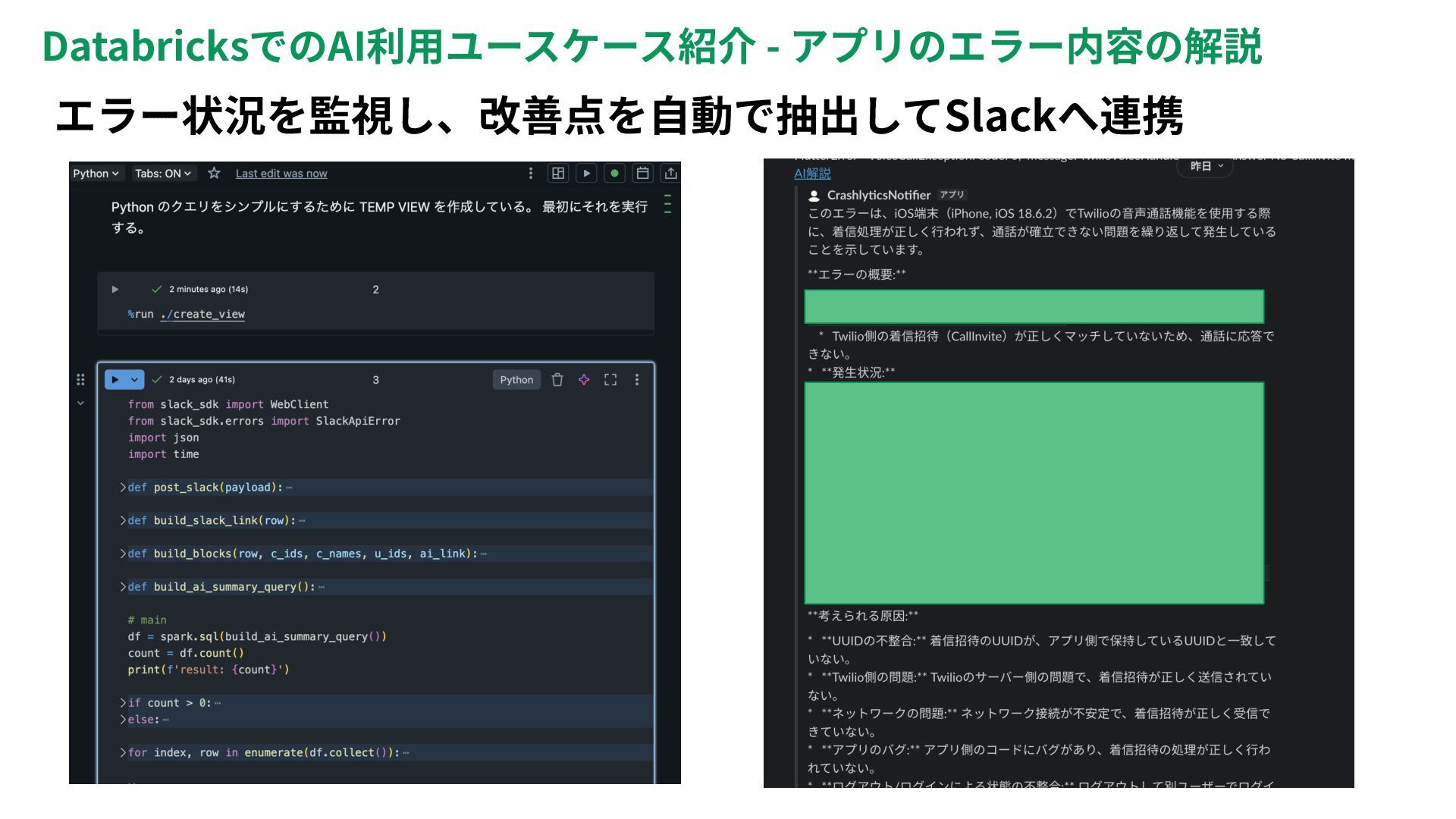Expand the run options arrow on cell 3
This screenshot has height=819, width=1456.
135,379
